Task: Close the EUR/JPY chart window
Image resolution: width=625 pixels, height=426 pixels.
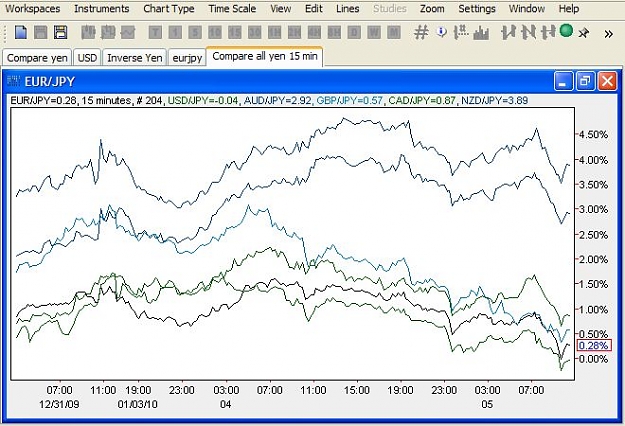Action: point(607,81)
